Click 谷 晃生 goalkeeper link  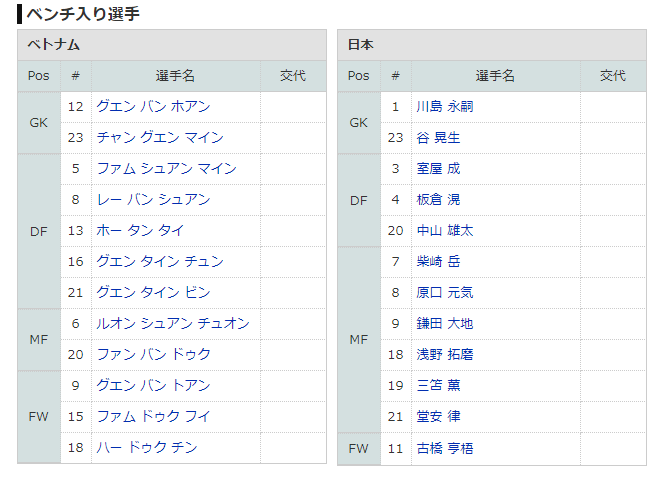(x=438, y=137)
